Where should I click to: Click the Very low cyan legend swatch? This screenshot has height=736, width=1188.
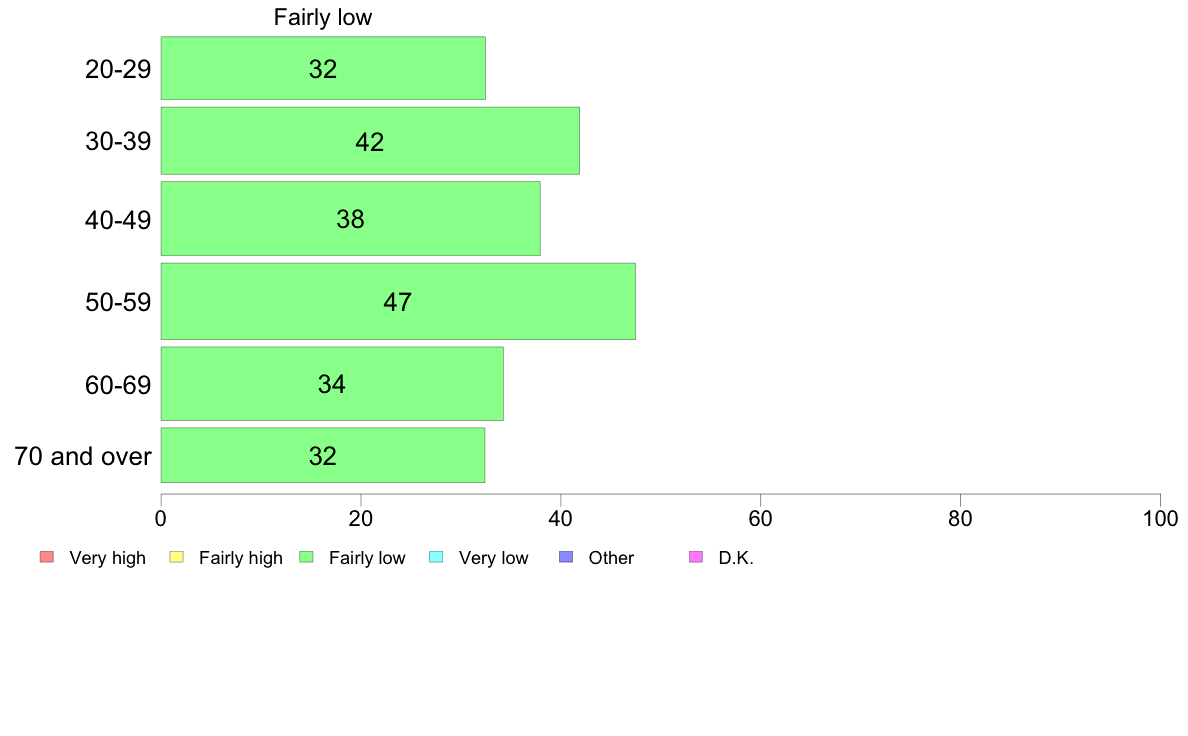point(436,557)
